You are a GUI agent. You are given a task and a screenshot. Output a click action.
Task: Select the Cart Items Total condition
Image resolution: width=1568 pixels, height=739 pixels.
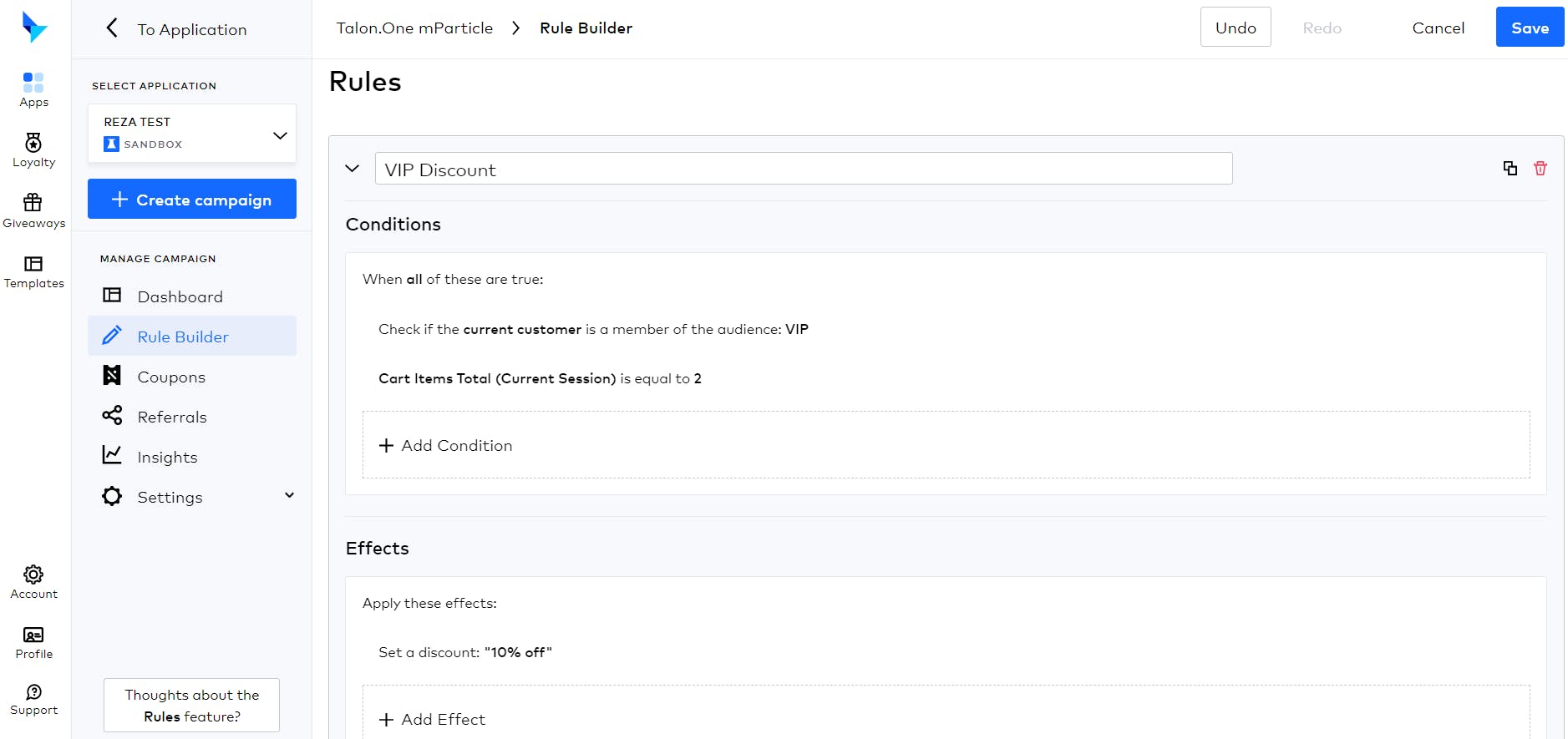[540, 378]
